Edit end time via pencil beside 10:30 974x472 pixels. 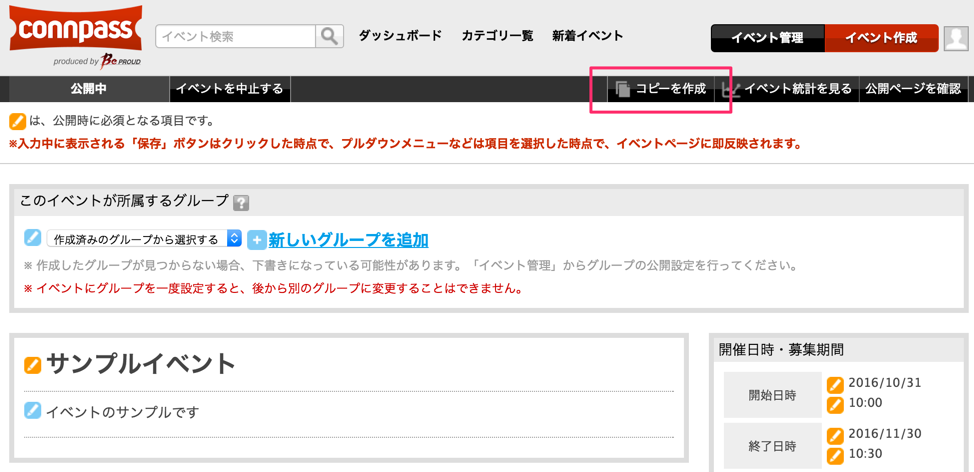835,455
